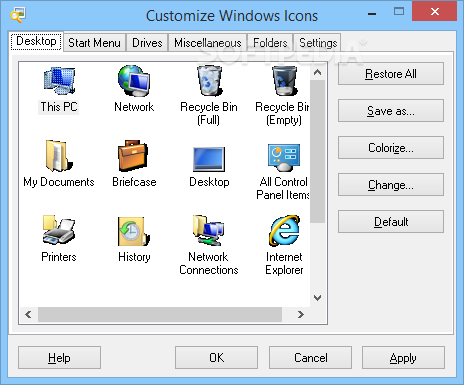Click the "My Documents" label text

pyautogui.click(x=59, y=182)
